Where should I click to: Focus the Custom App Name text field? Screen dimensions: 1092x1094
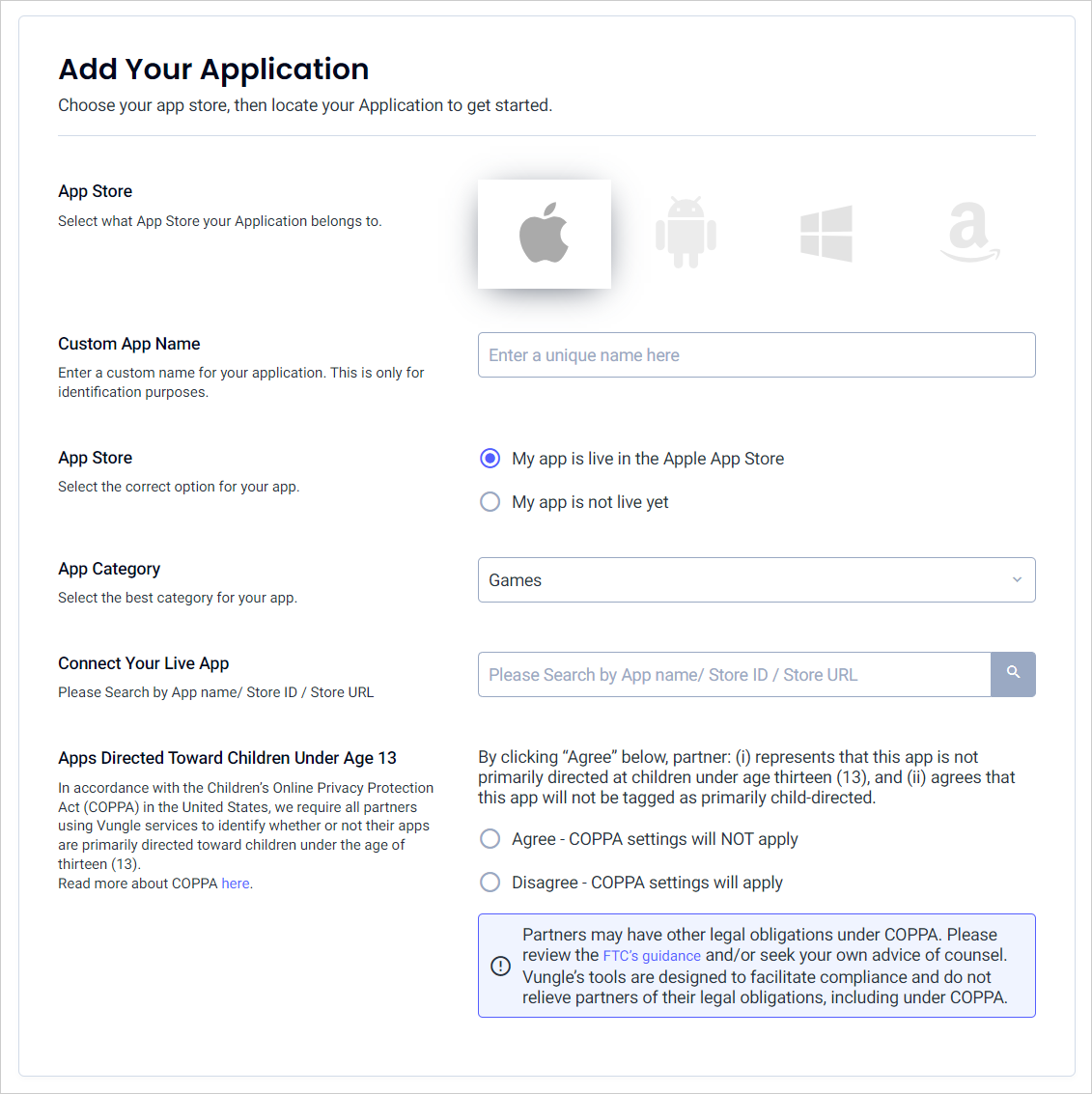(x=756, y=355)
